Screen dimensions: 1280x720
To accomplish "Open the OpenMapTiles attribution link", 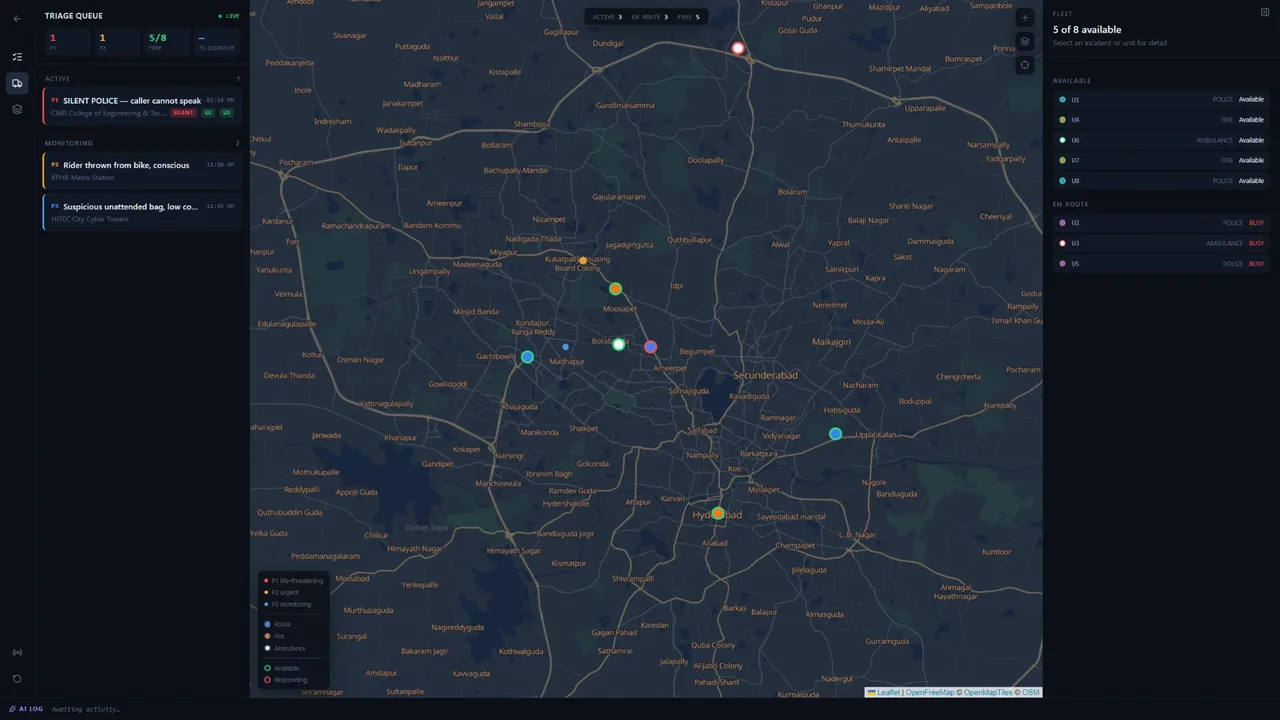I will coord(989,692).
